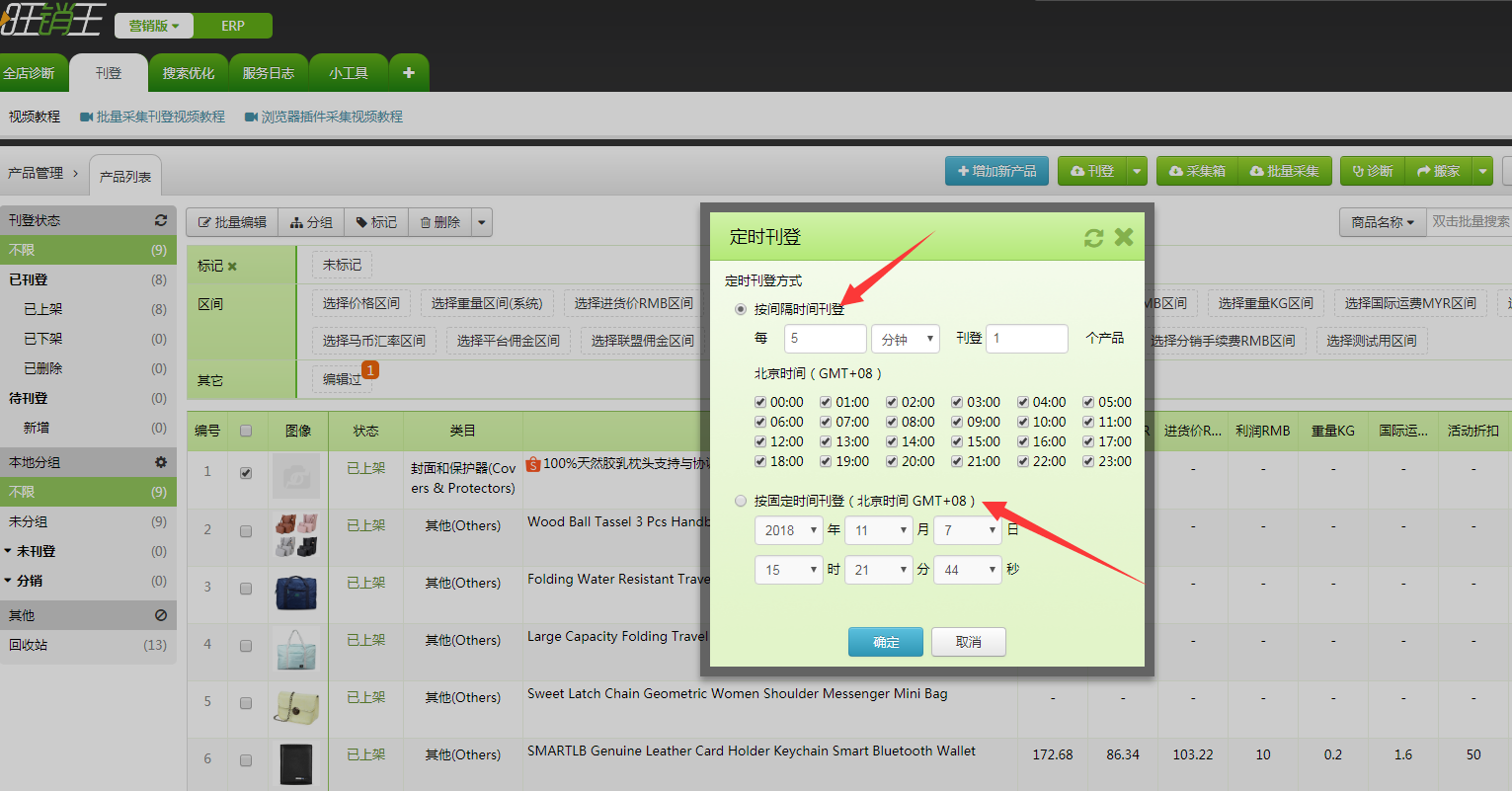Click 批量编辑 batch edit button
The width and height of the screenshot is (1512, 791).
(232, 222)
